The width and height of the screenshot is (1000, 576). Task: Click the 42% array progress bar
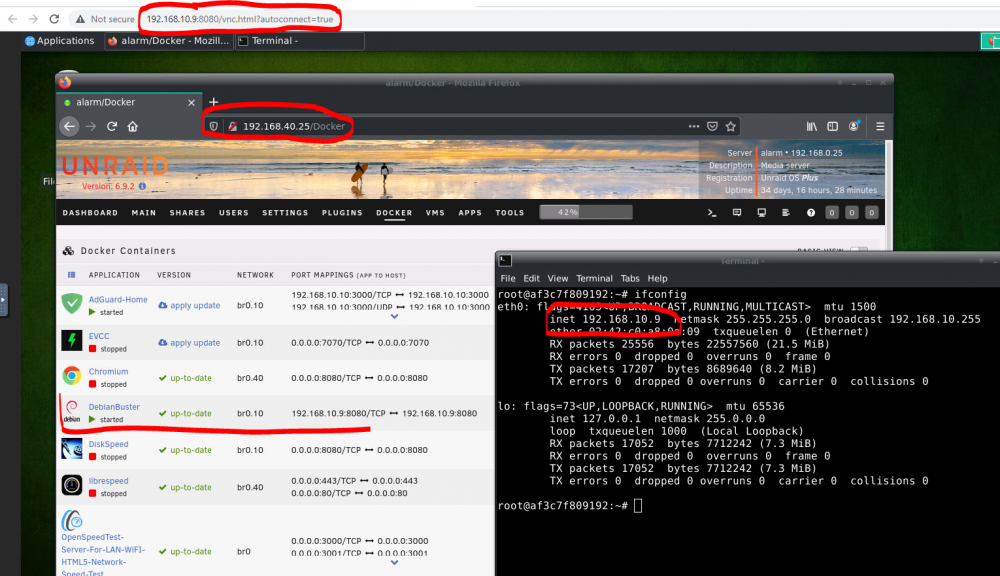tap(586, 212)
